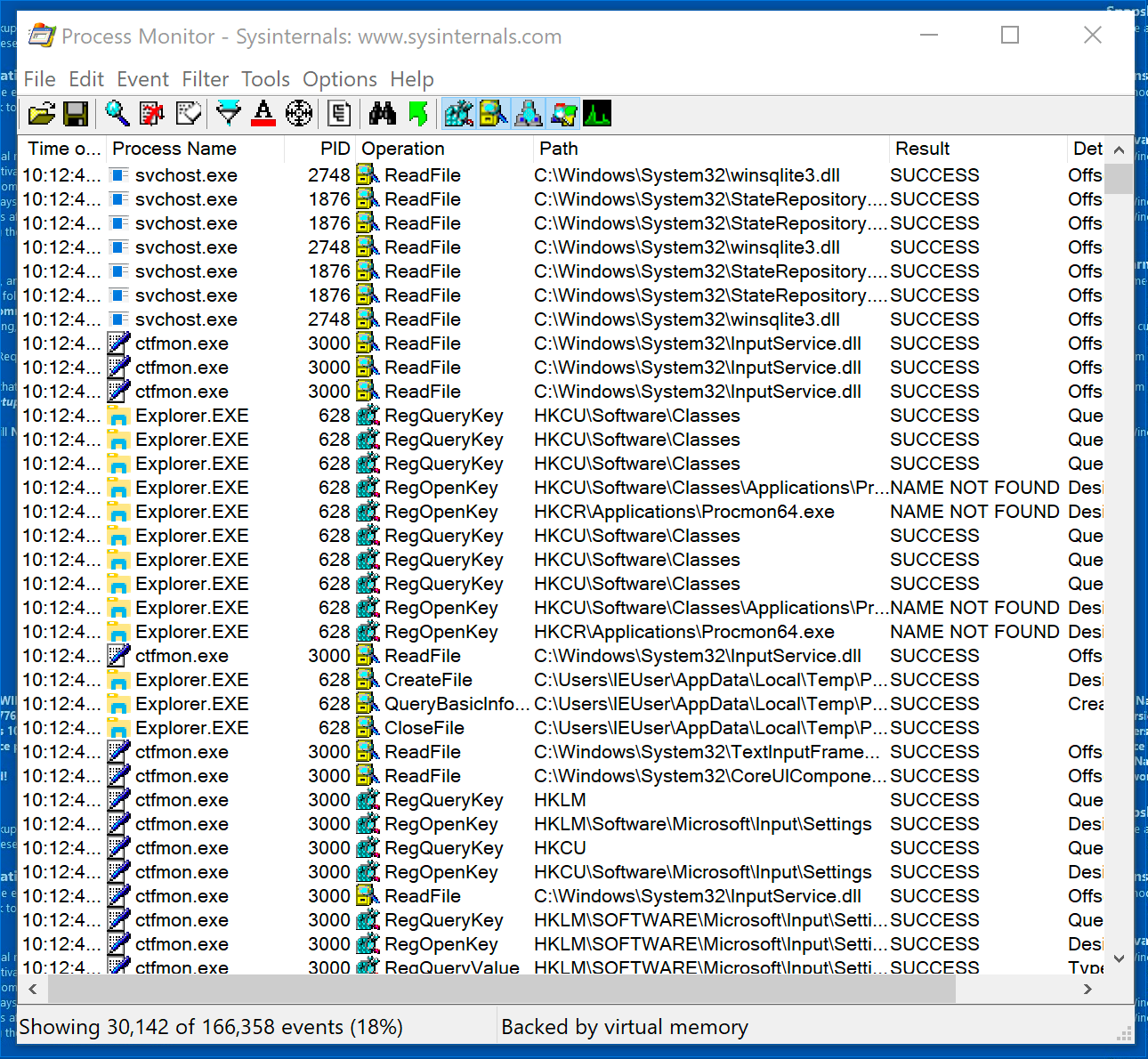Open the Event menu

pos(142,79)
